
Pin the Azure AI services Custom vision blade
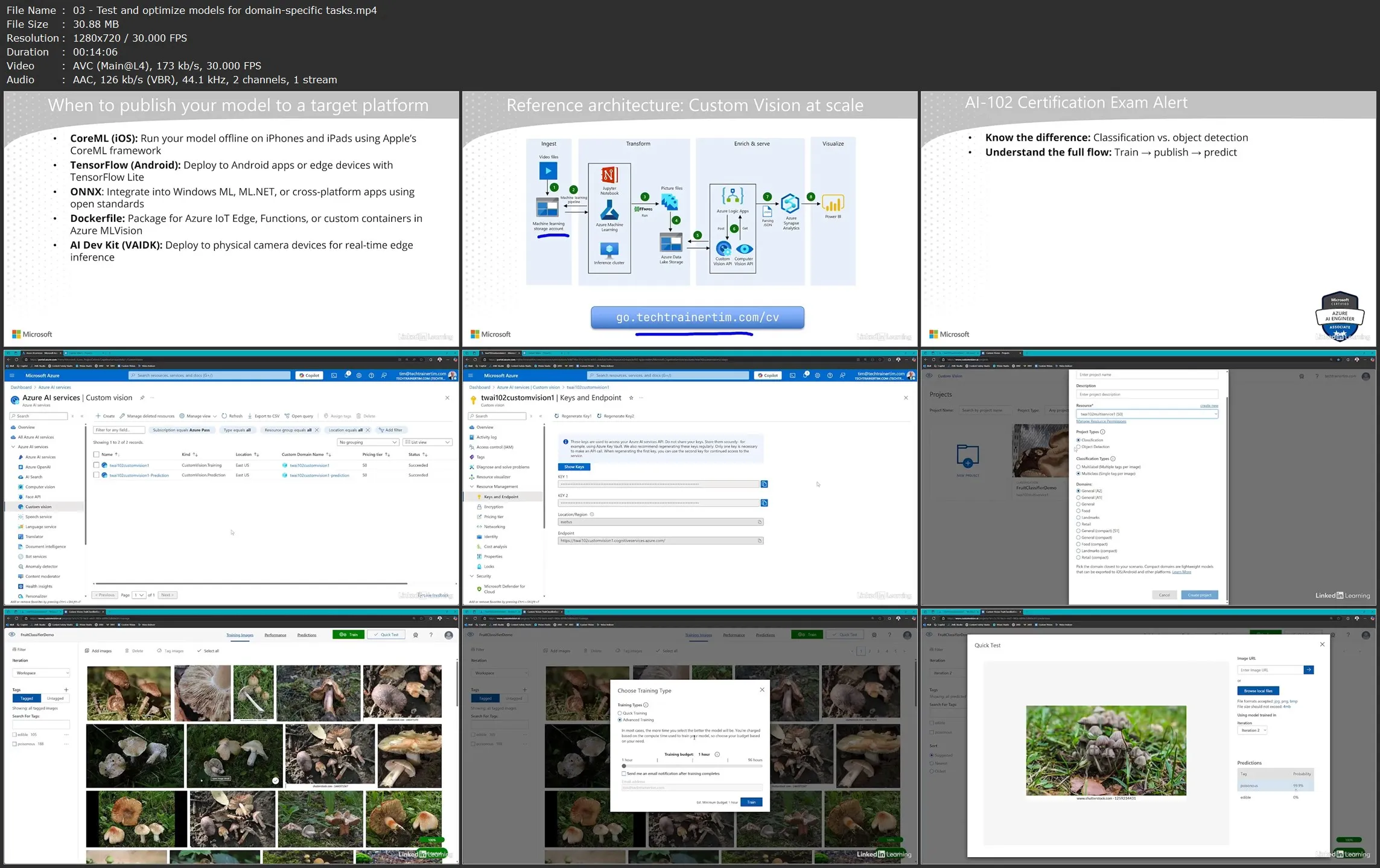(142, 398)
